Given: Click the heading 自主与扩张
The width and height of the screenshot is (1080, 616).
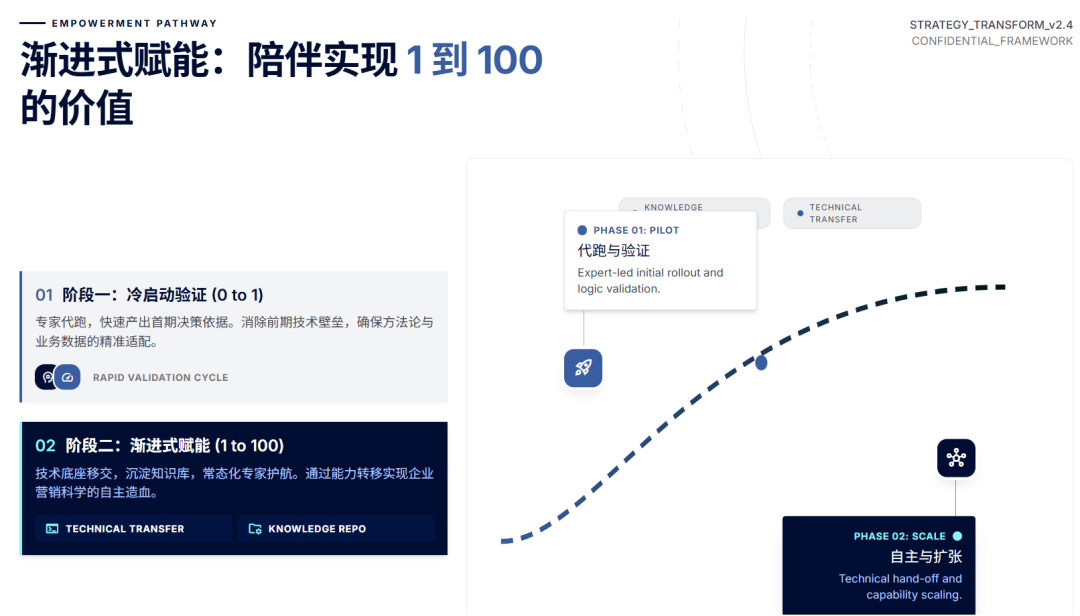Looking at the screenshot, I should coord(926,556).
